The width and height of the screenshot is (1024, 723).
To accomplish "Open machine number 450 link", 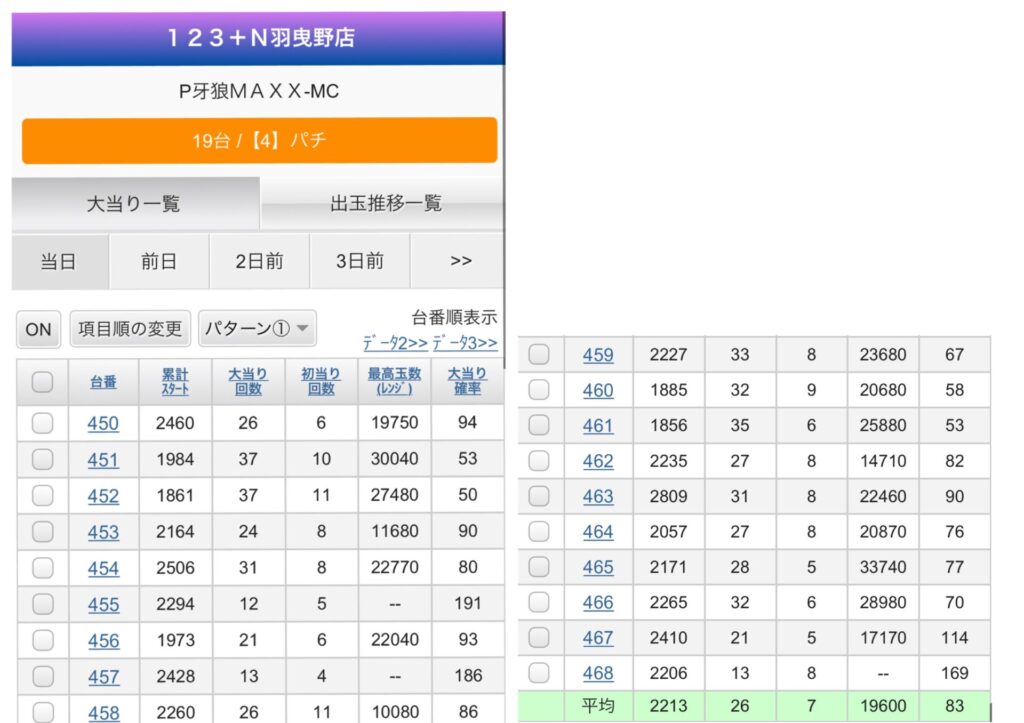I will tap(103, 423).
